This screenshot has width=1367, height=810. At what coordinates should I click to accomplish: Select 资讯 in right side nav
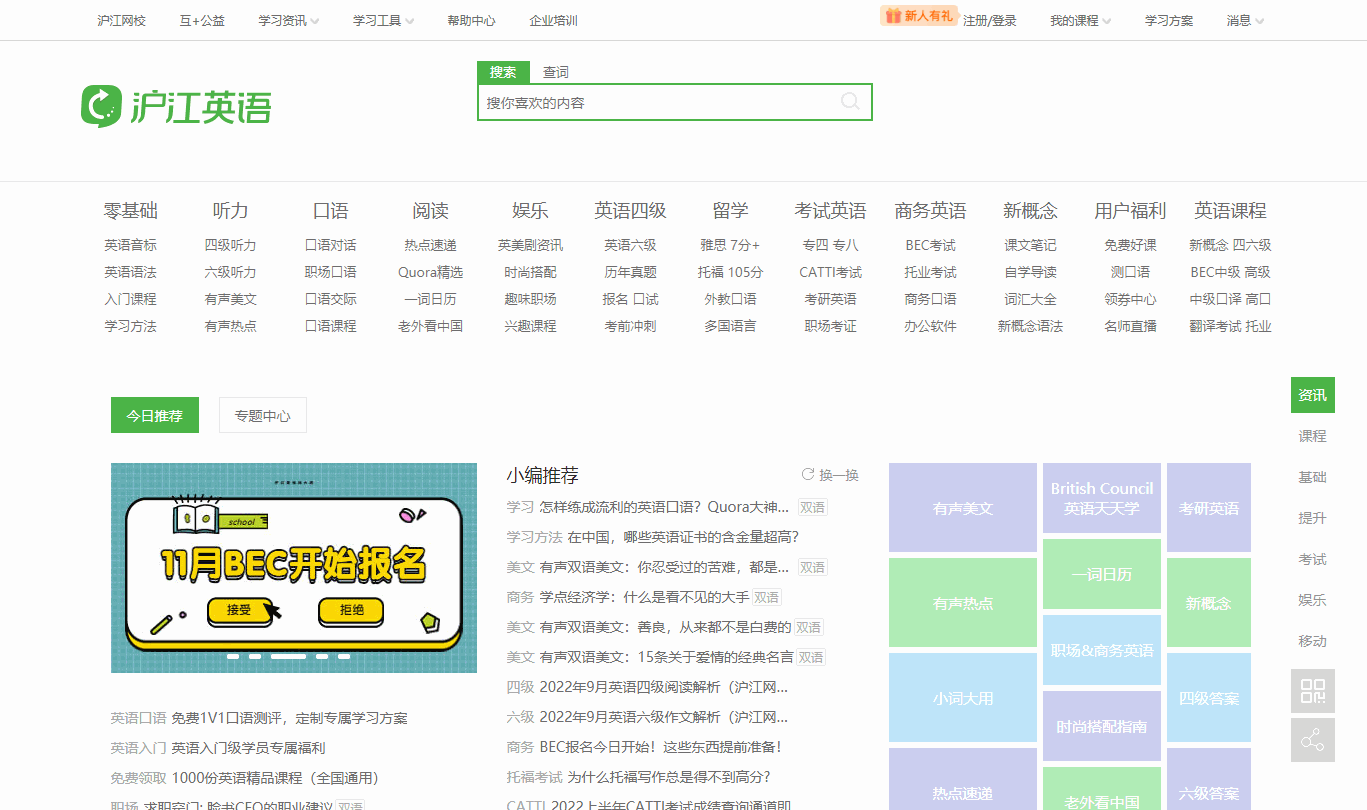(1312, 395)
